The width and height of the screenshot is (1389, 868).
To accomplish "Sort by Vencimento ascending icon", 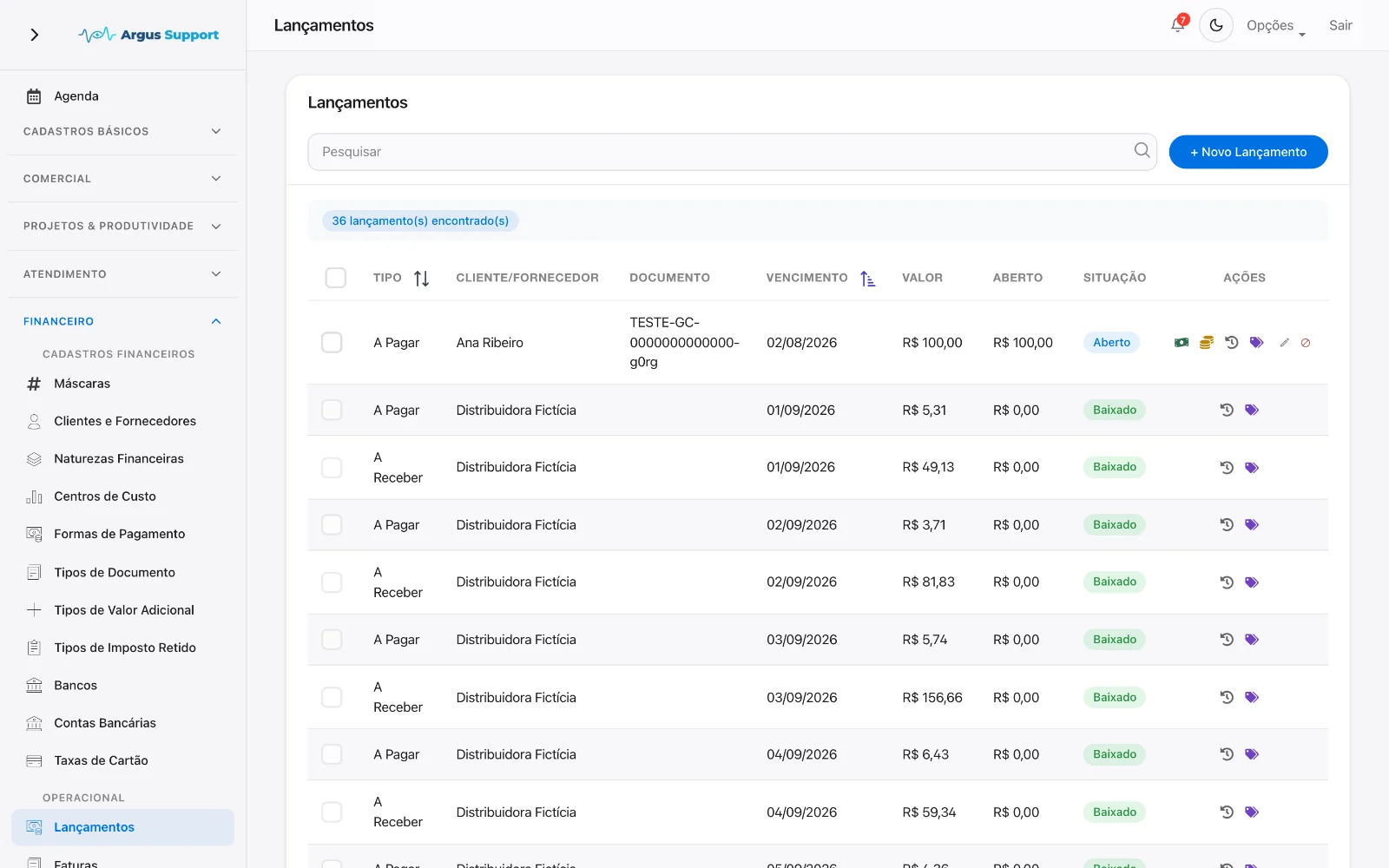I will click(867, 279).
